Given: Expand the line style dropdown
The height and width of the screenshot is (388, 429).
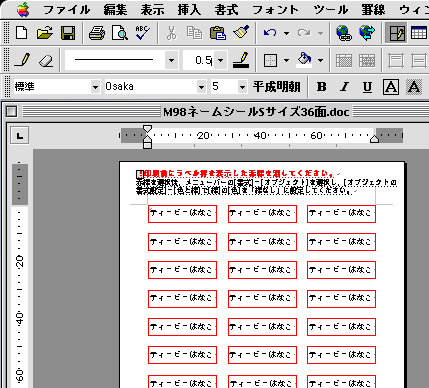Looking at the screenshot, I should (171, 60).
